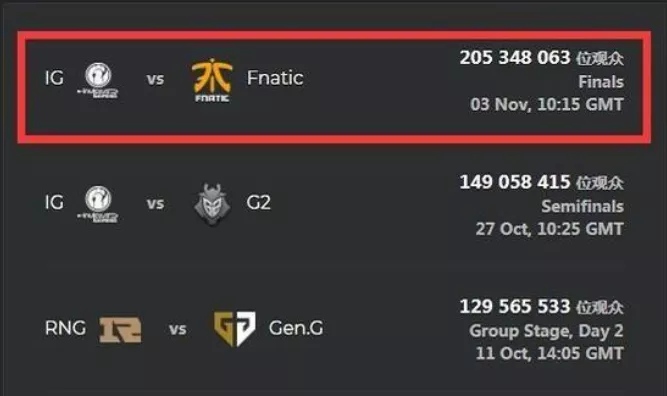Select the RNG team name text
Screen dimensions: 667x396
click(66, 328)
